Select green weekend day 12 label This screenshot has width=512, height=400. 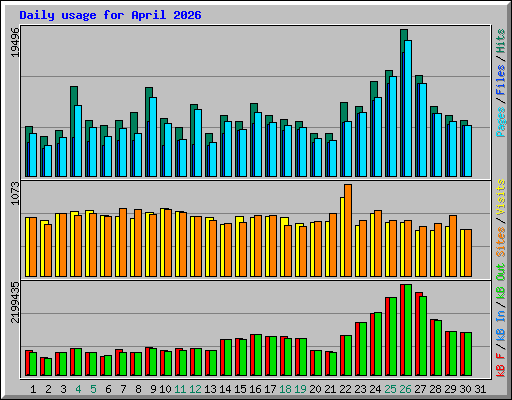195,389
